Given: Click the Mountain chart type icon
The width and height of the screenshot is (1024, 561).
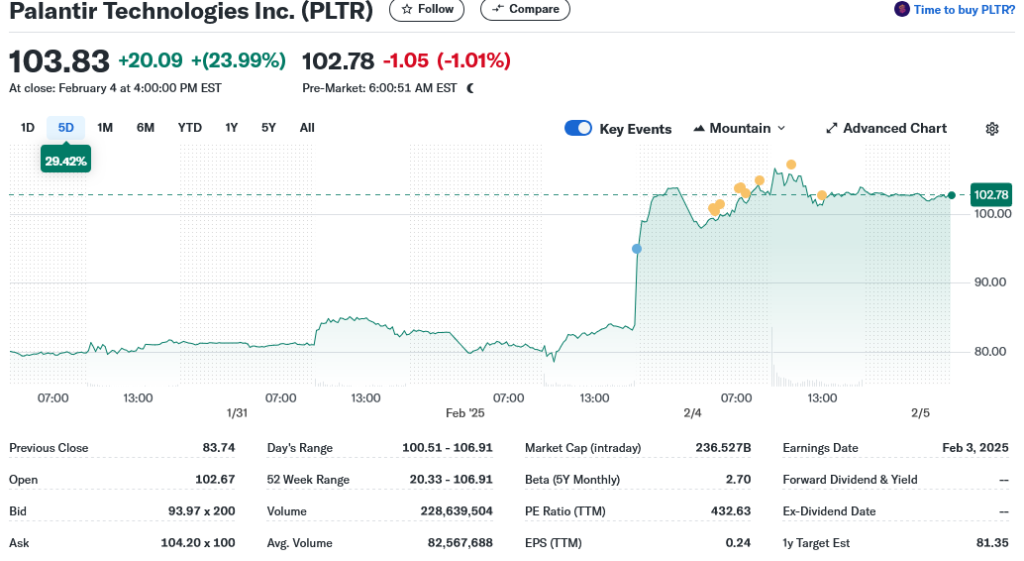Looking at the screenshot, I should (698, 129).
